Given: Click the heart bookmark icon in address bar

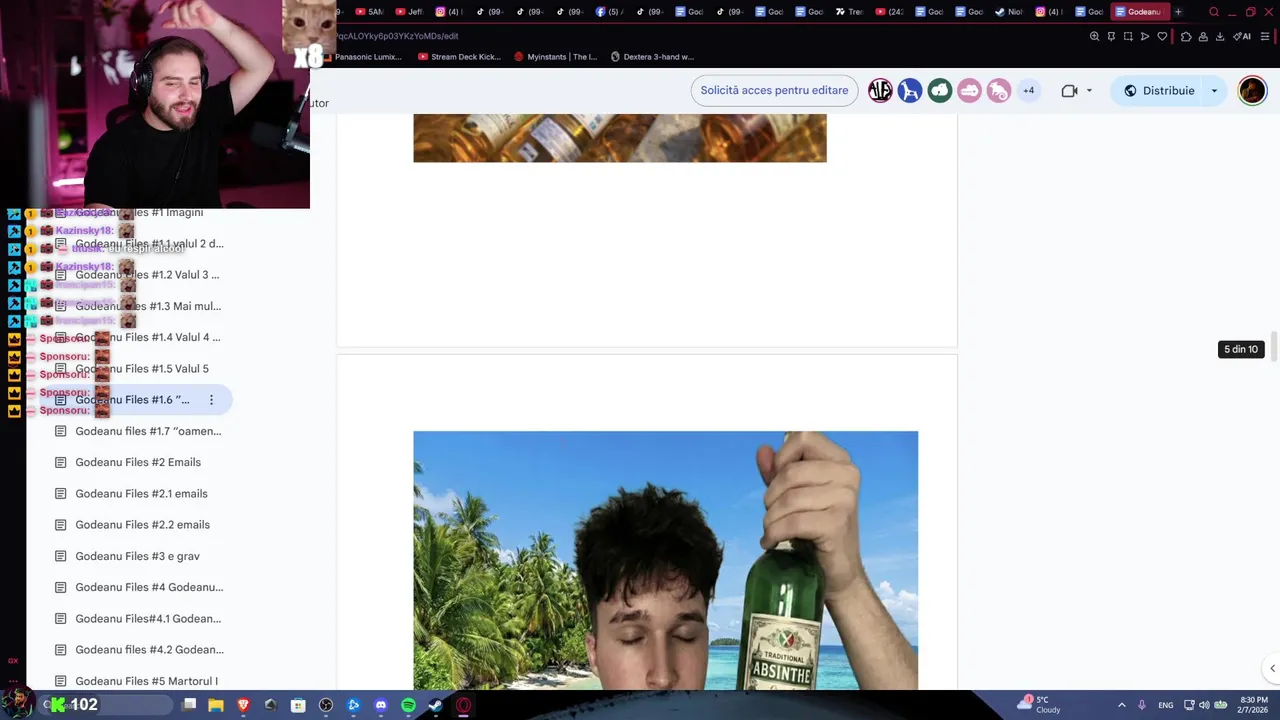Looking at the screenshot, I should tap(1162, 36).
